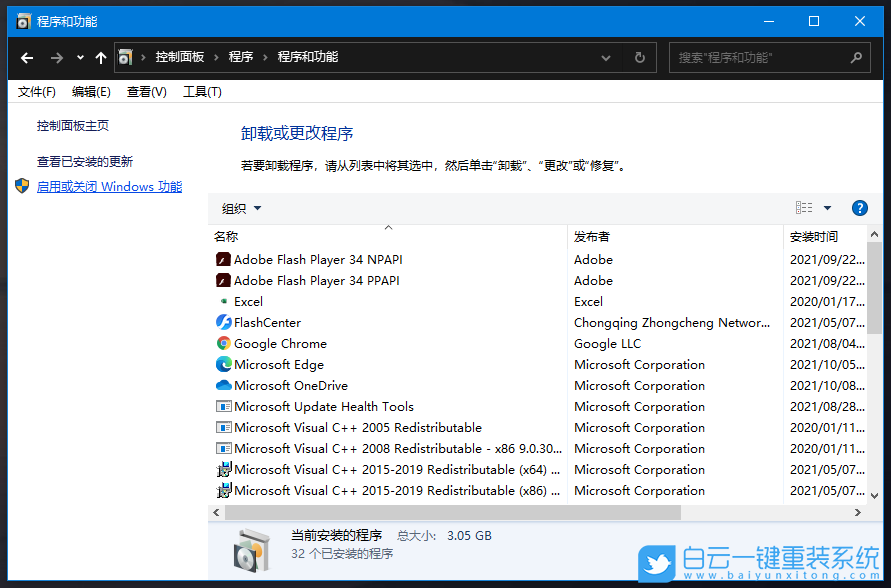The width and height of the screenshot is (891, 588).
Task: Open the 工具(T) menu
Action: click(202, 91)
